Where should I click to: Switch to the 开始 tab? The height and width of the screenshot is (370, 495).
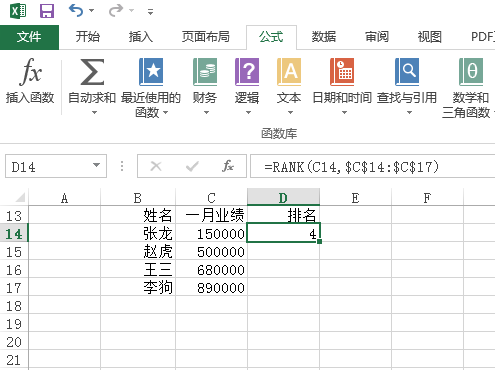point(87,37)
